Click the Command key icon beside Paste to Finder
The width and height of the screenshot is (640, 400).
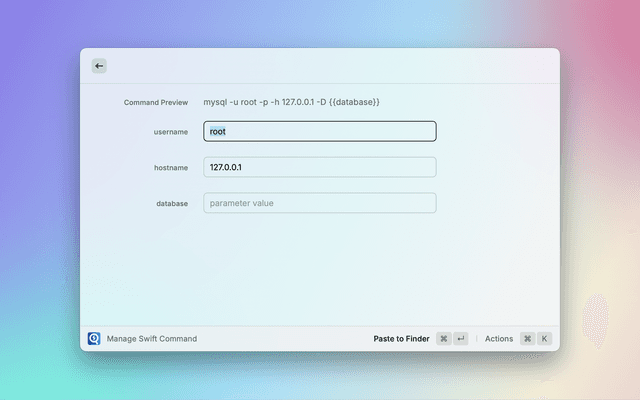pos(443,339)
